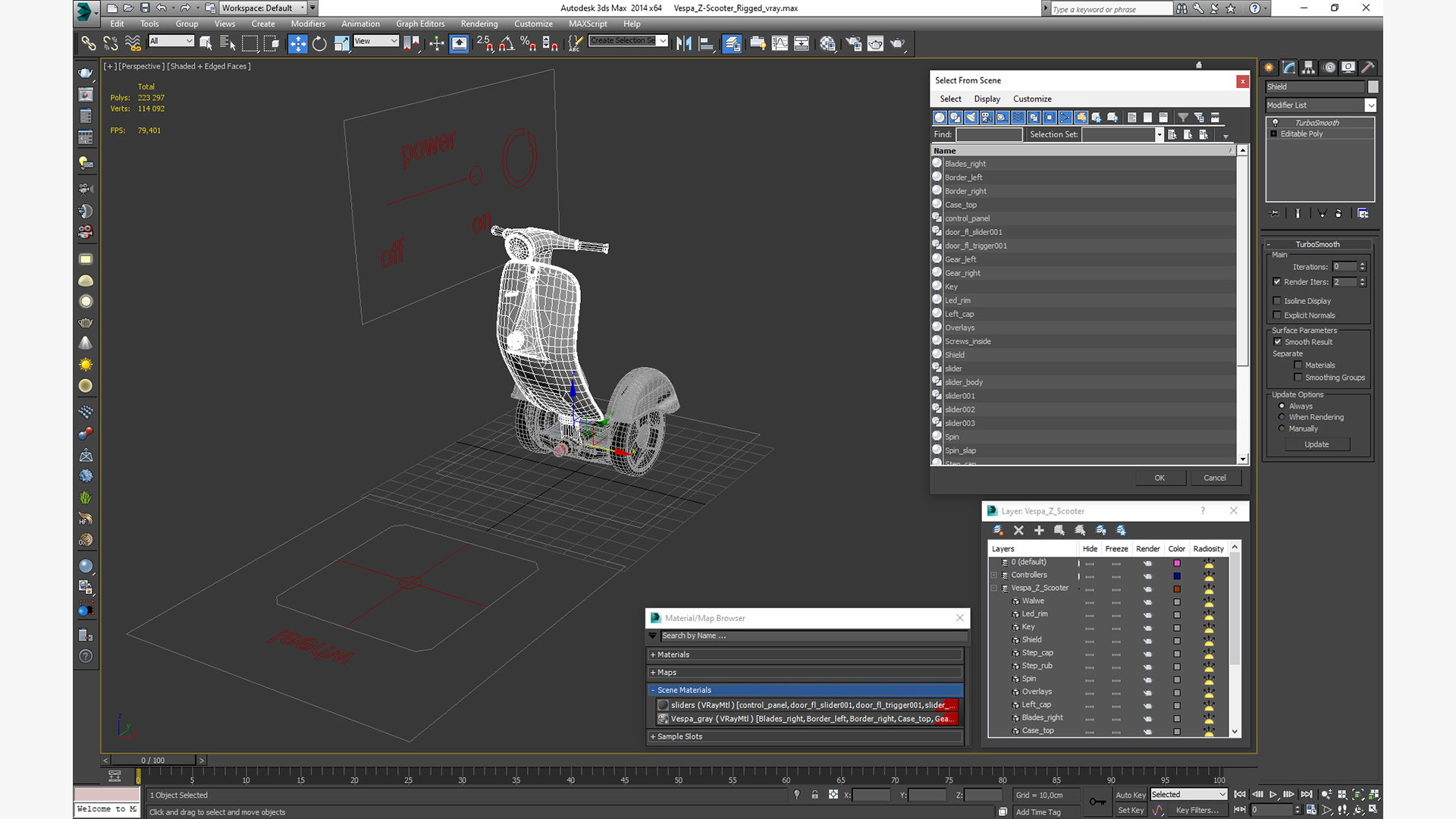The width and height of the screenshot is (1456, 819).
Task: Enable the Explicit Normals checkbox
Action: coord(1277,315)
